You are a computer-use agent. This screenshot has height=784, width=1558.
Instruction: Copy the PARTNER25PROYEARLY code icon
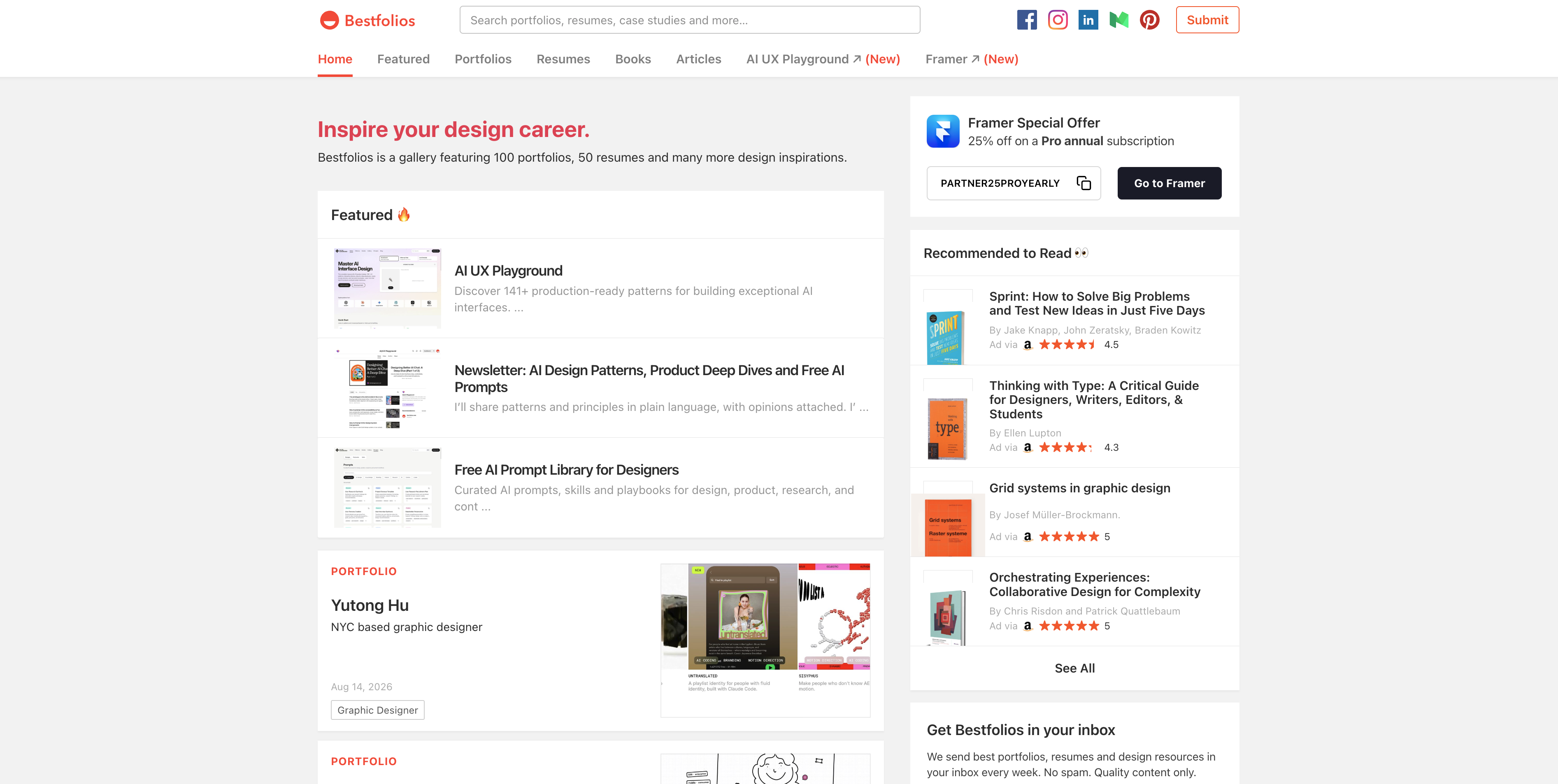click(1083, 183)
